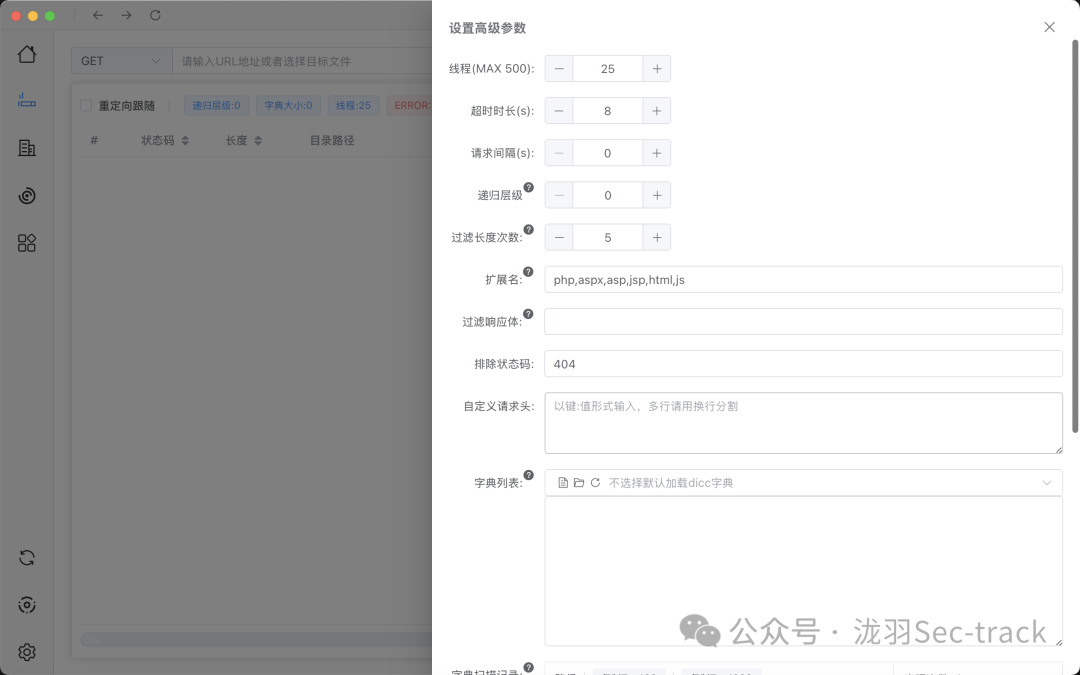Show help for 过滤长度次数
1080x675 pixels.
point(528,229)
